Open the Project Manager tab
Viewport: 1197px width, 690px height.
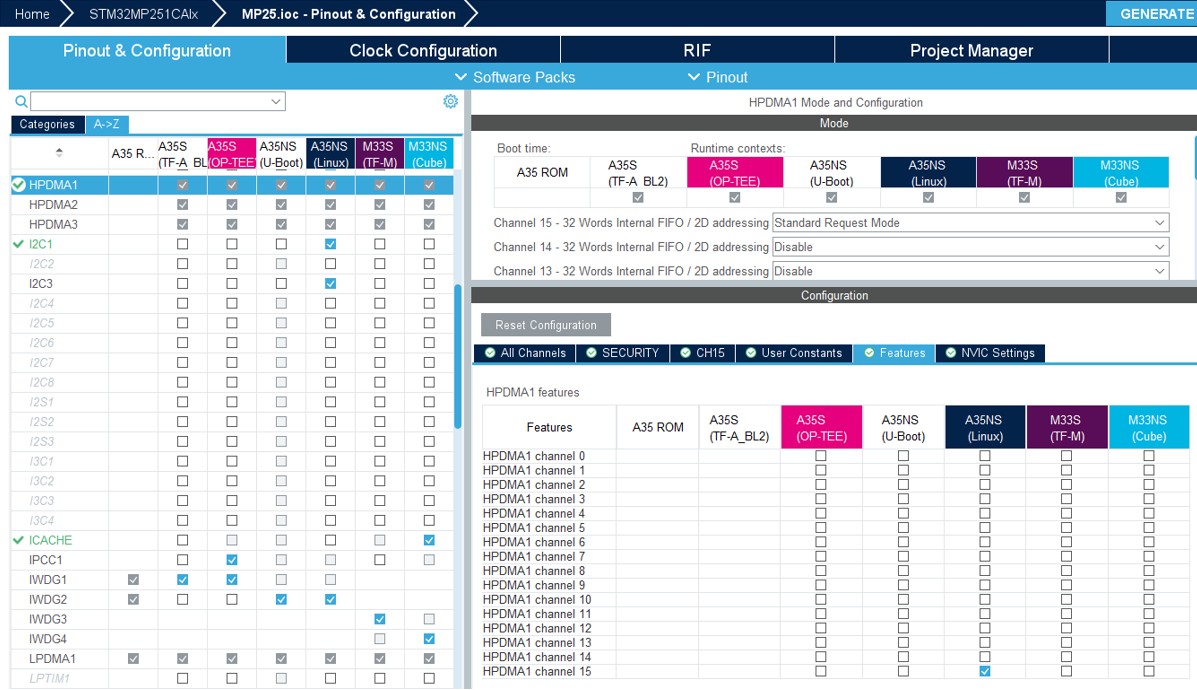(971, 50)
